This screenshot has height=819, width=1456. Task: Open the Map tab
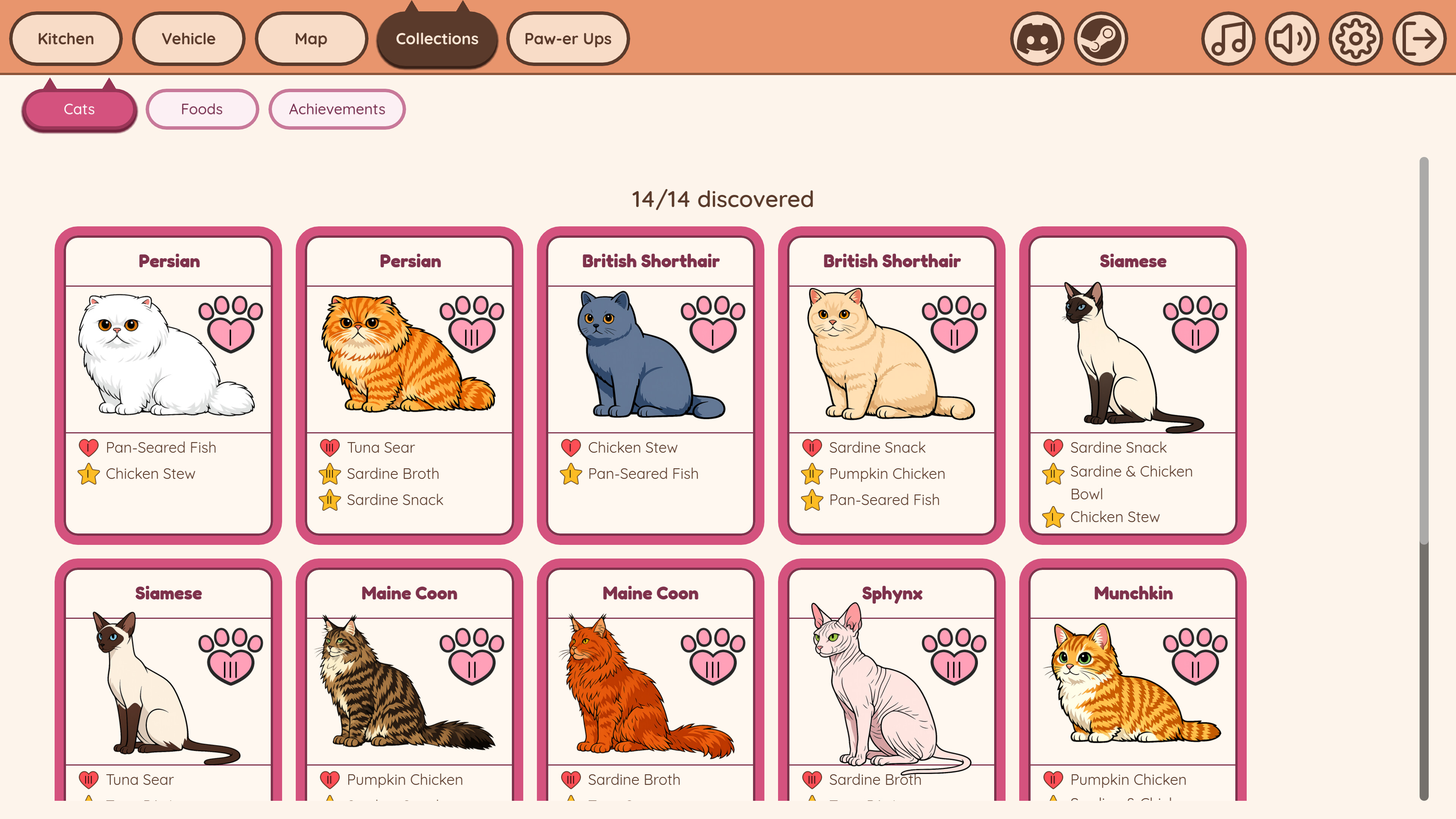[x=311, y=39]
